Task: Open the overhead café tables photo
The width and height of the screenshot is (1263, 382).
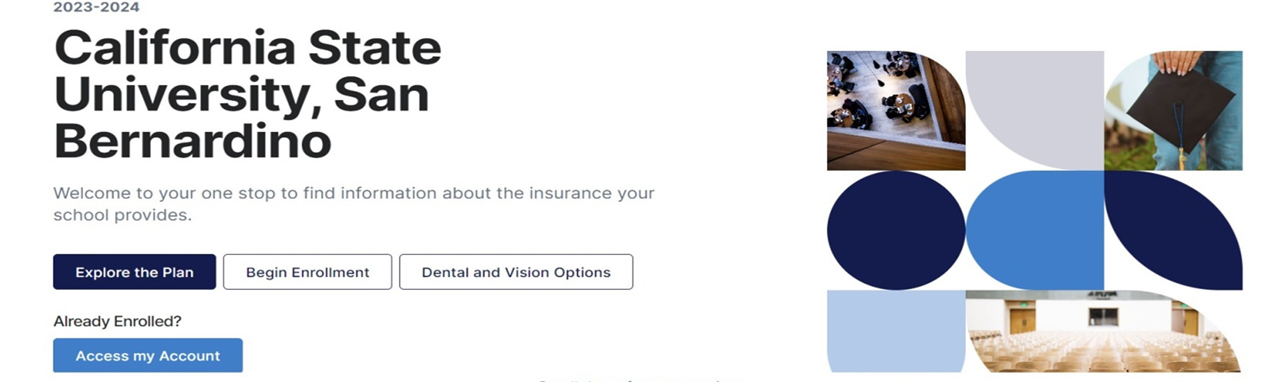Action: [x=896, y=110]
